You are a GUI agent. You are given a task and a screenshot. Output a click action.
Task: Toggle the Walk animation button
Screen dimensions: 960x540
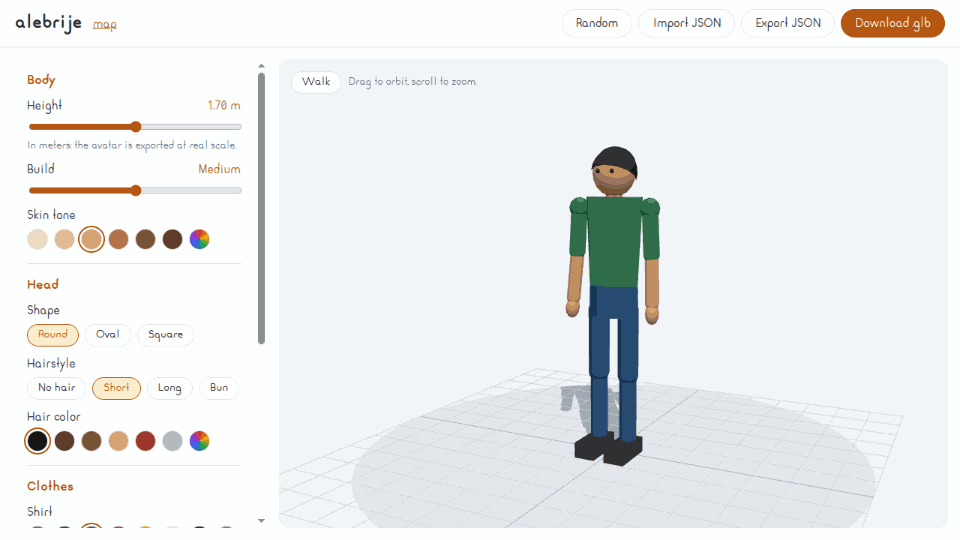316,81
